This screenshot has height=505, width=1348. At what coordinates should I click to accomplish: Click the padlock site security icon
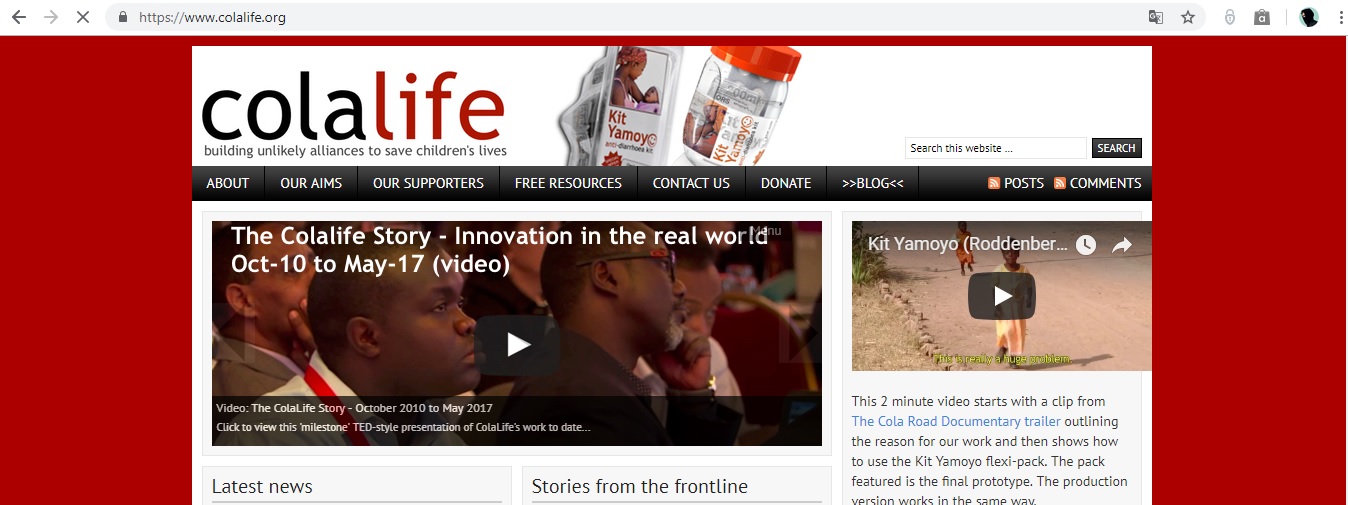(123, 17)
